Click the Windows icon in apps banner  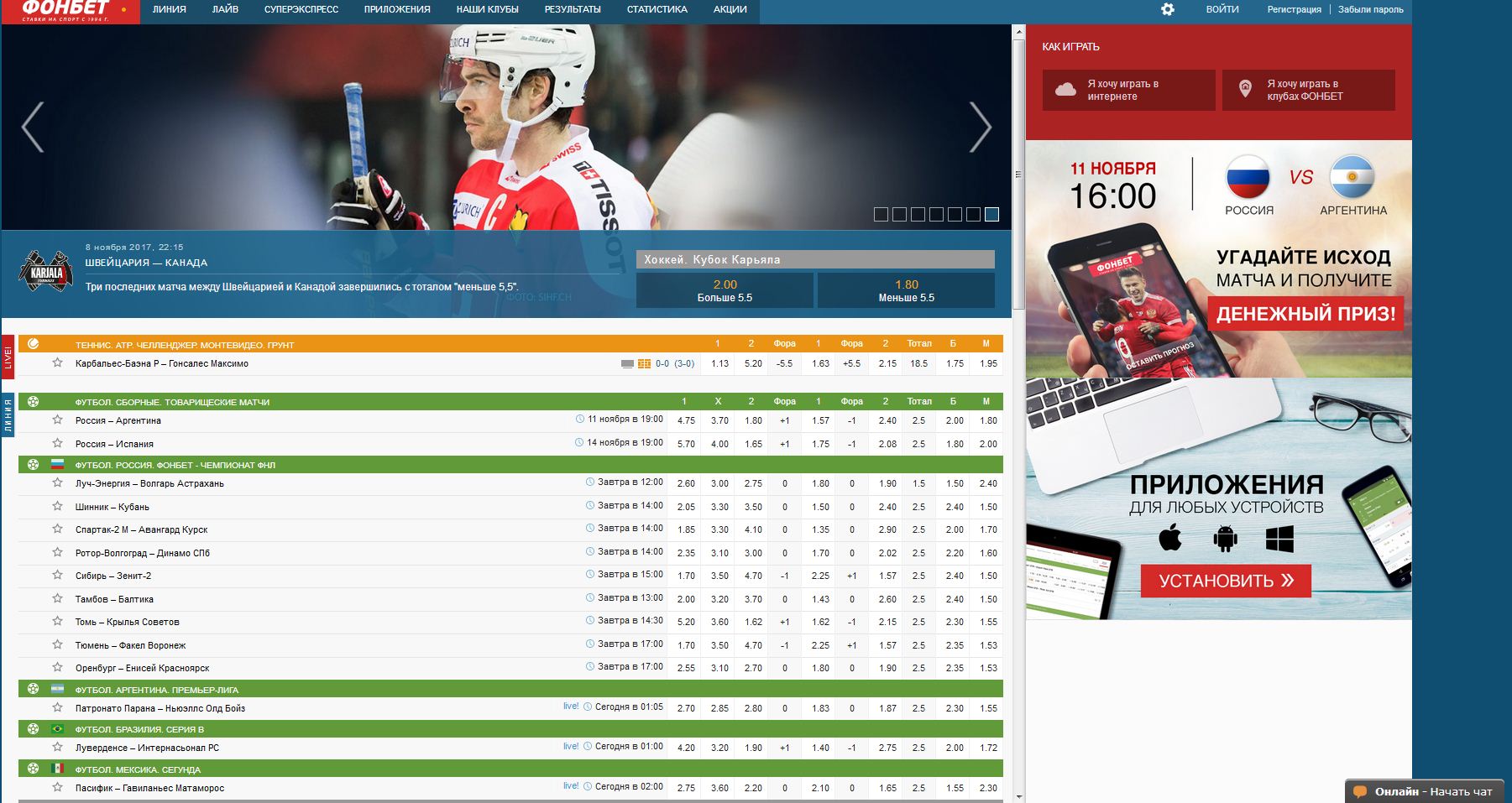coord(1279,539)
